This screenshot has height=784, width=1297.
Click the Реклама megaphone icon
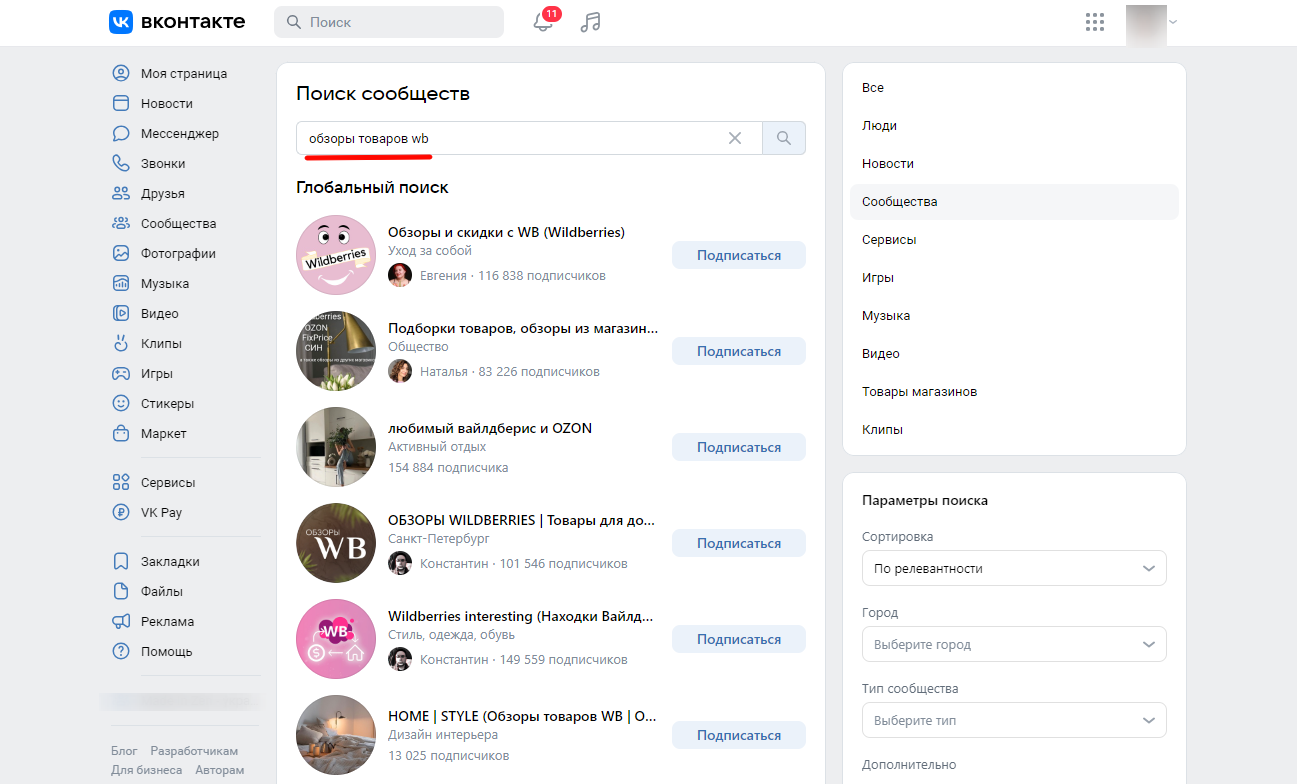click(121, 621)
